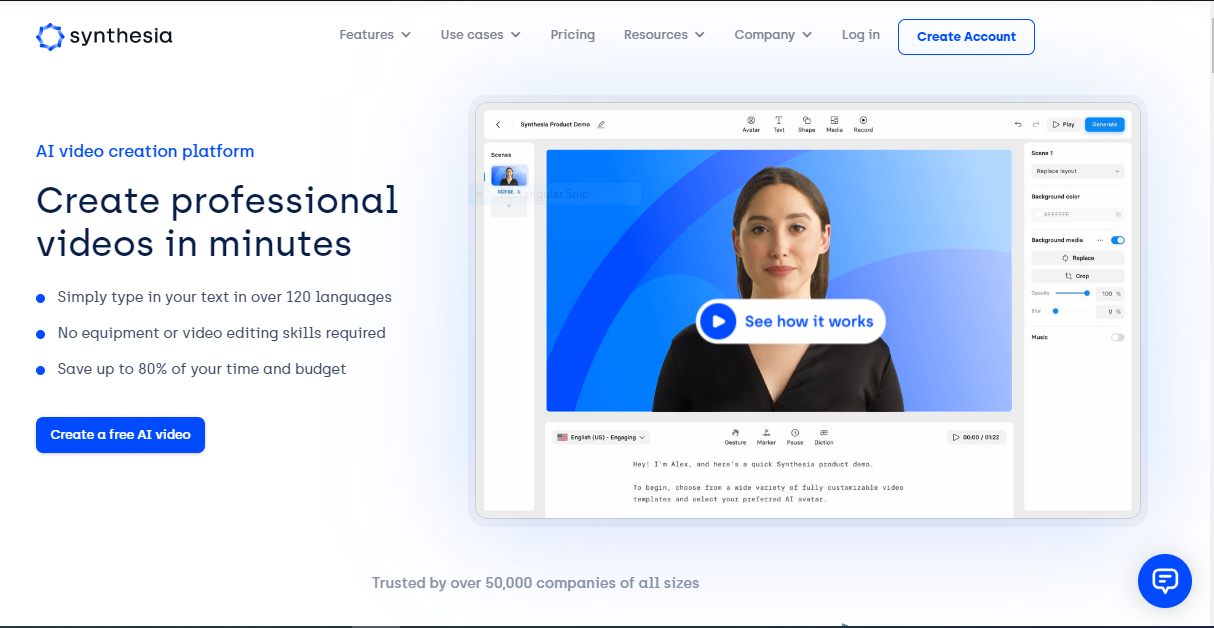Click the AI video creation platform text
Viewport: 1214px width, 628px height.
pyautogui.click(x=145, y=152)
